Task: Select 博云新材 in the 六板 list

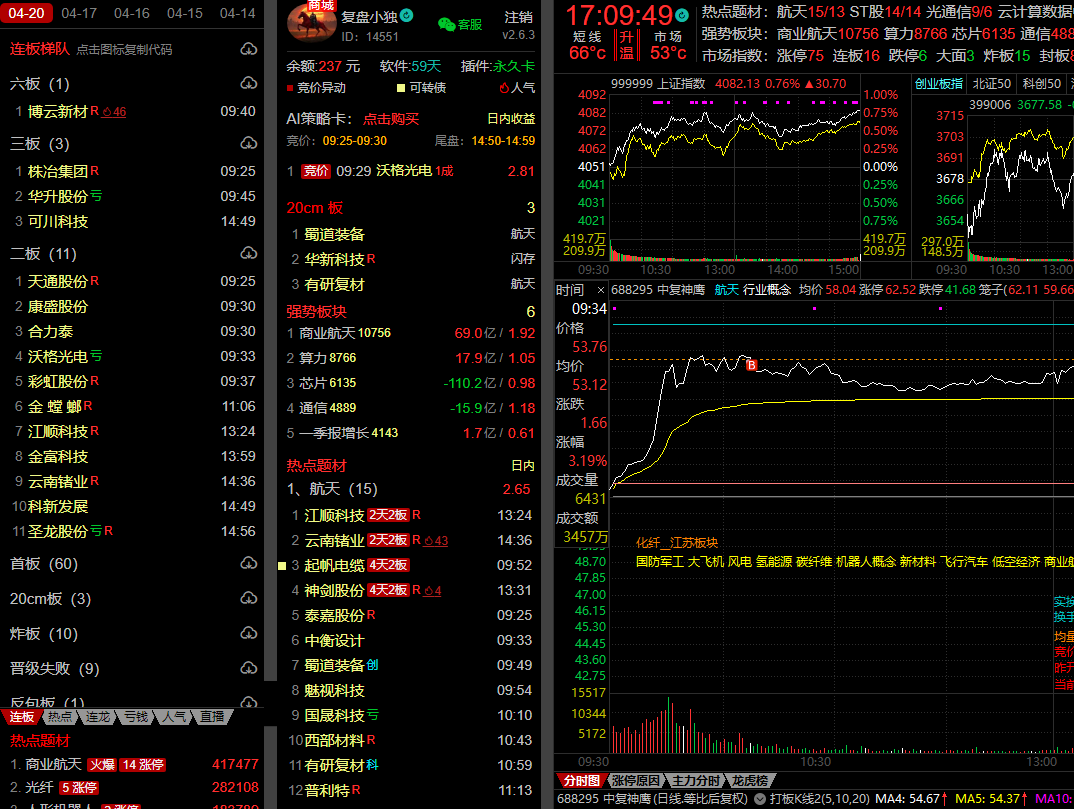Action: (58, 111)
